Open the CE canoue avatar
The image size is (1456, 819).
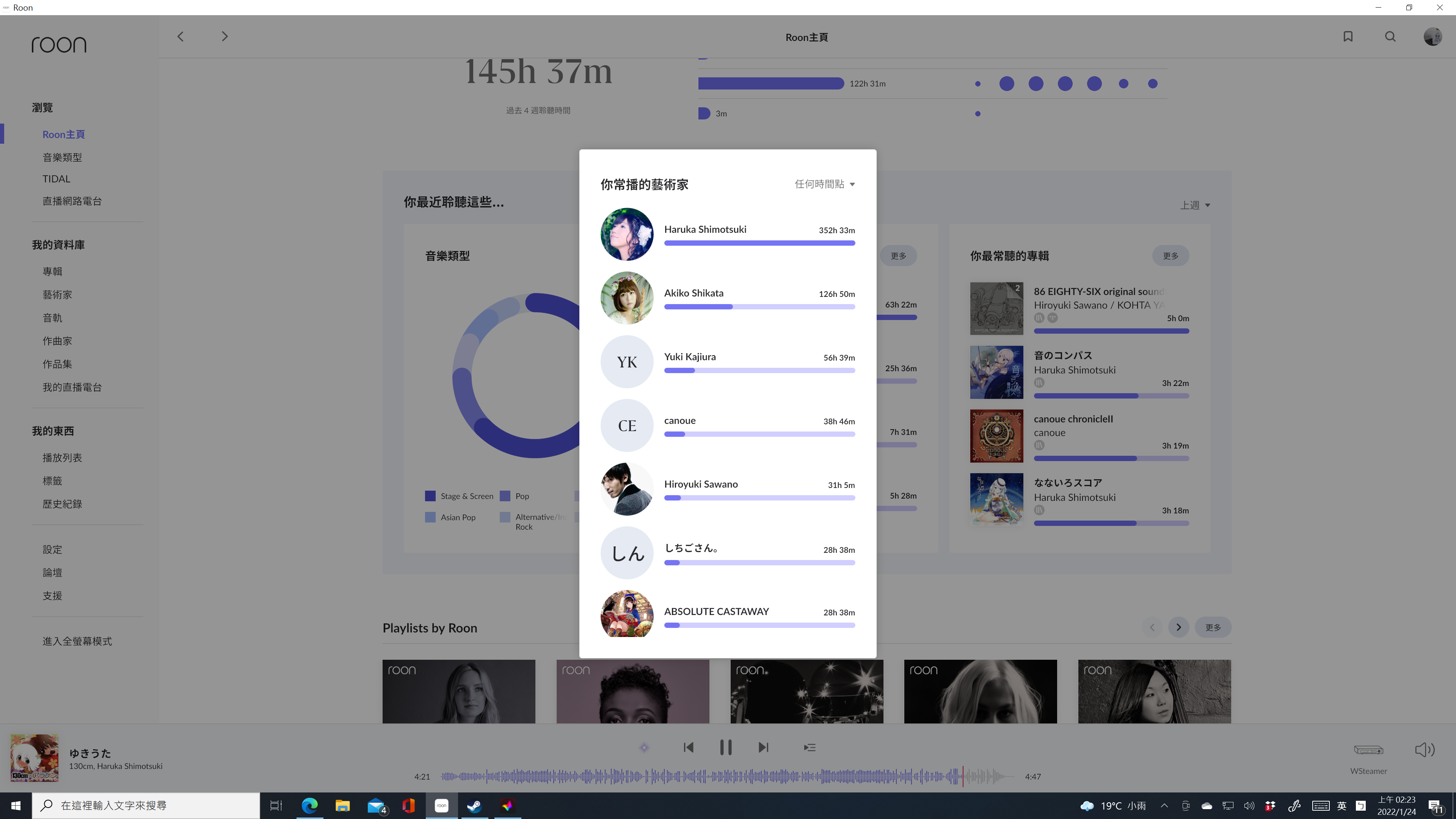coord(627,425)
